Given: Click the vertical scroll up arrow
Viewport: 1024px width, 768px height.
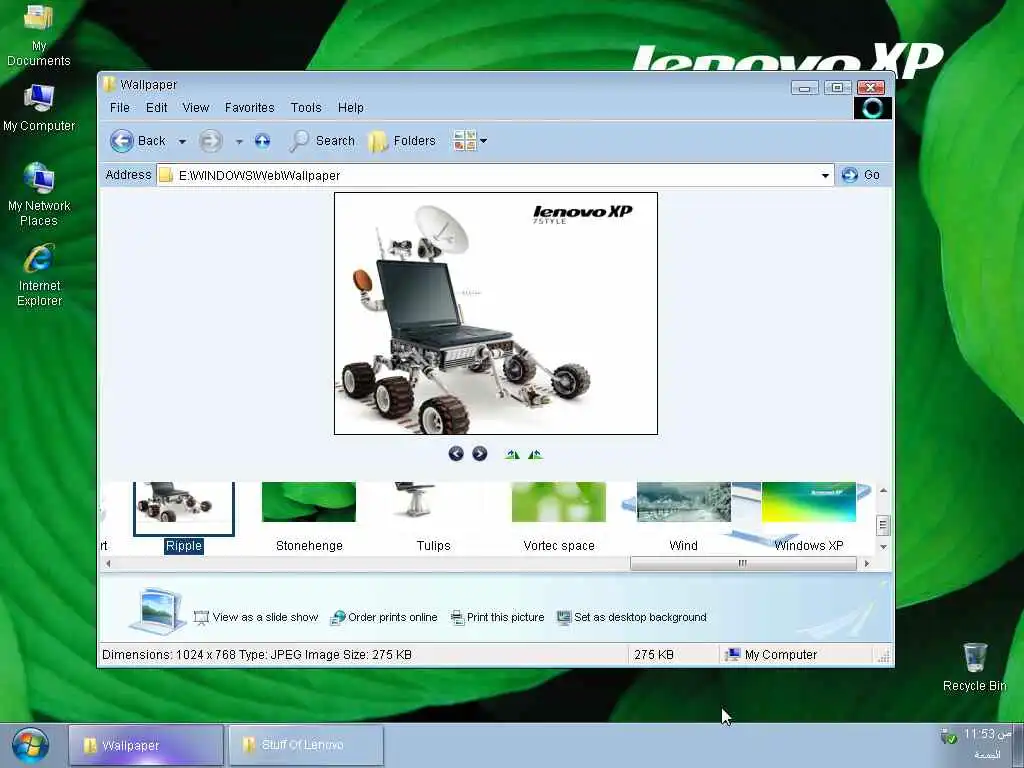Looking at the screenshot, I should pos(883,490).
